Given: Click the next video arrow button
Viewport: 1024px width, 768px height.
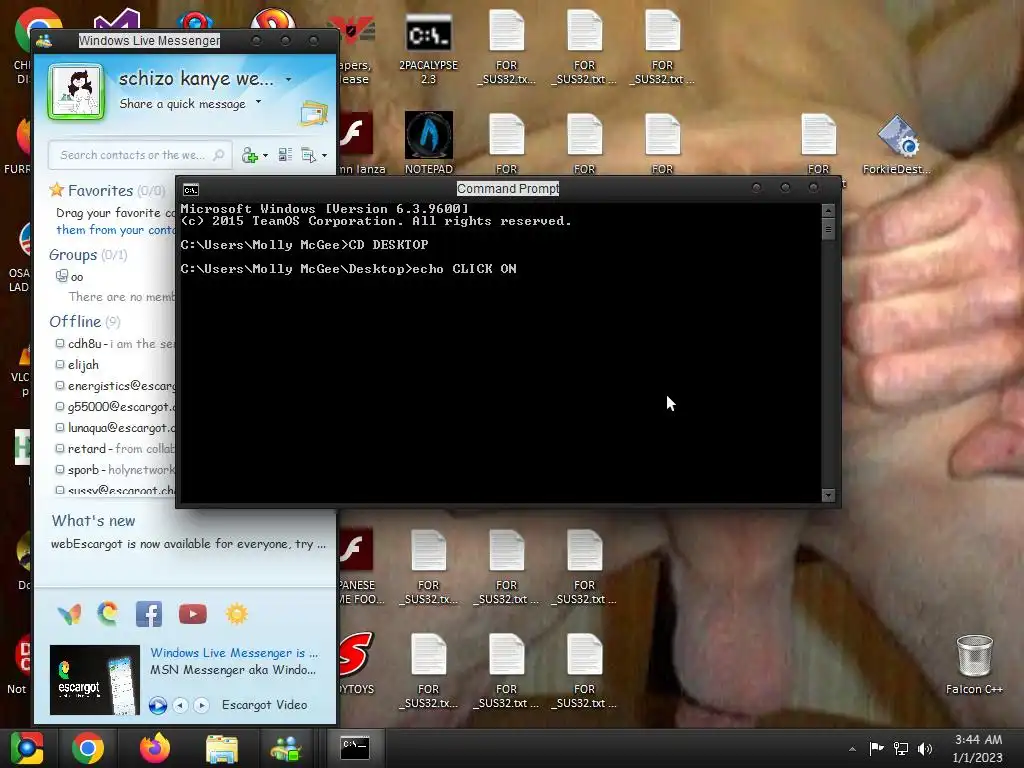Looking at the screenshot, I should 201,705.
